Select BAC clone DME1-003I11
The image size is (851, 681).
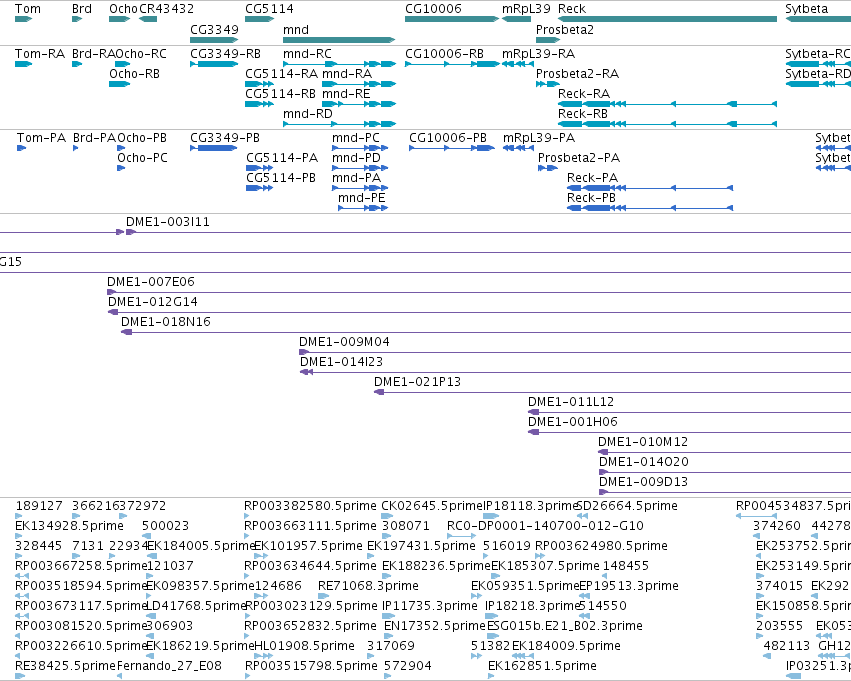[168, 222]
